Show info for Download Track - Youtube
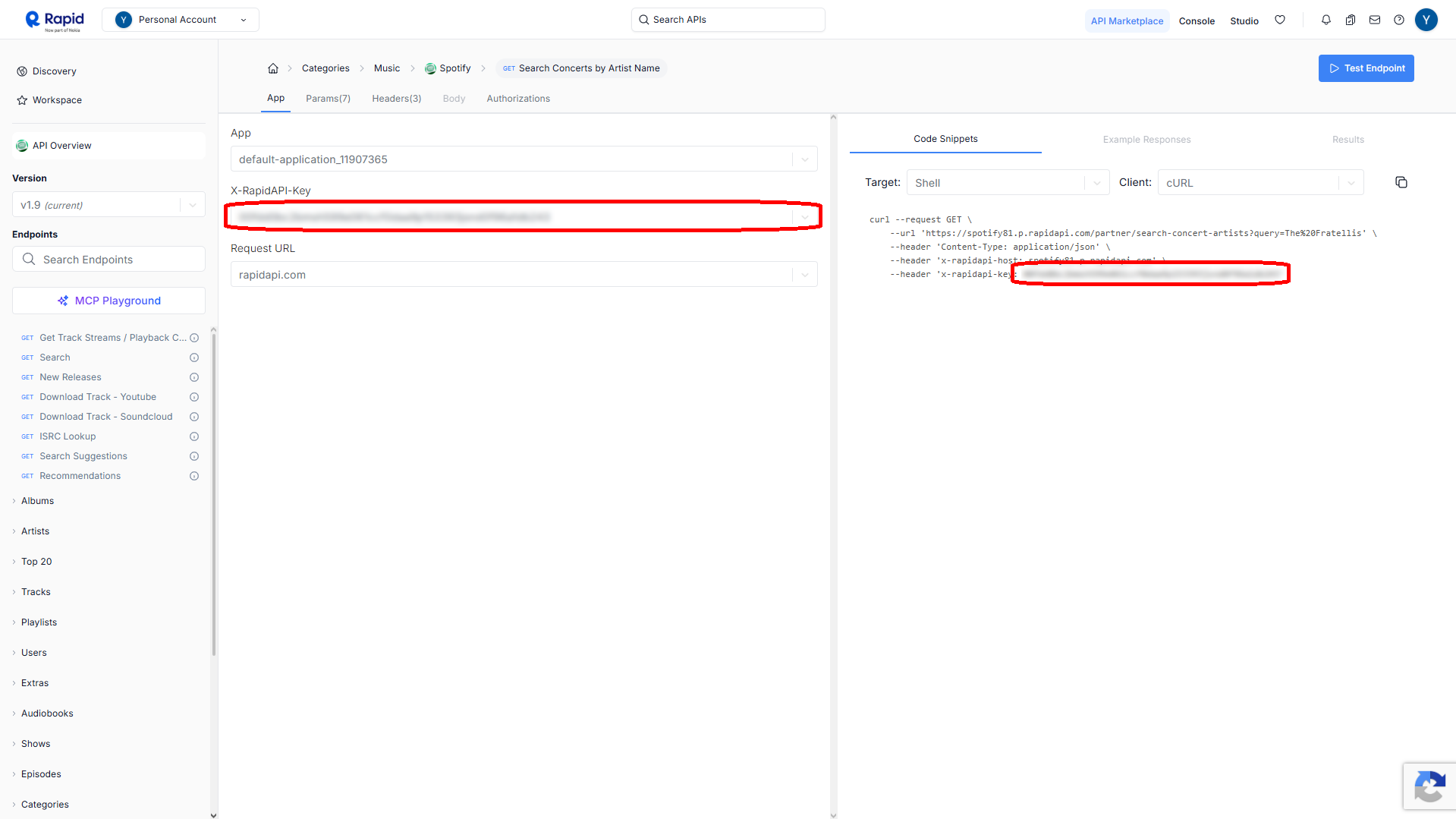This screenshot has width=1456, height=819. point(194,397)
